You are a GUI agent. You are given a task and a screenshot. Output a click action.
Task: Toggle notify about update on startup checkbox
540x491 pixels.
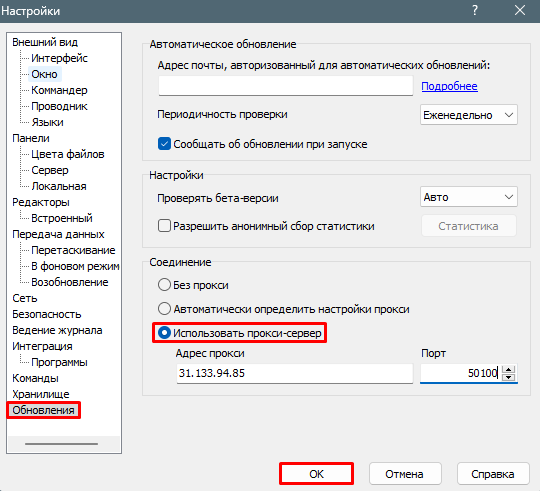[164, 144]
